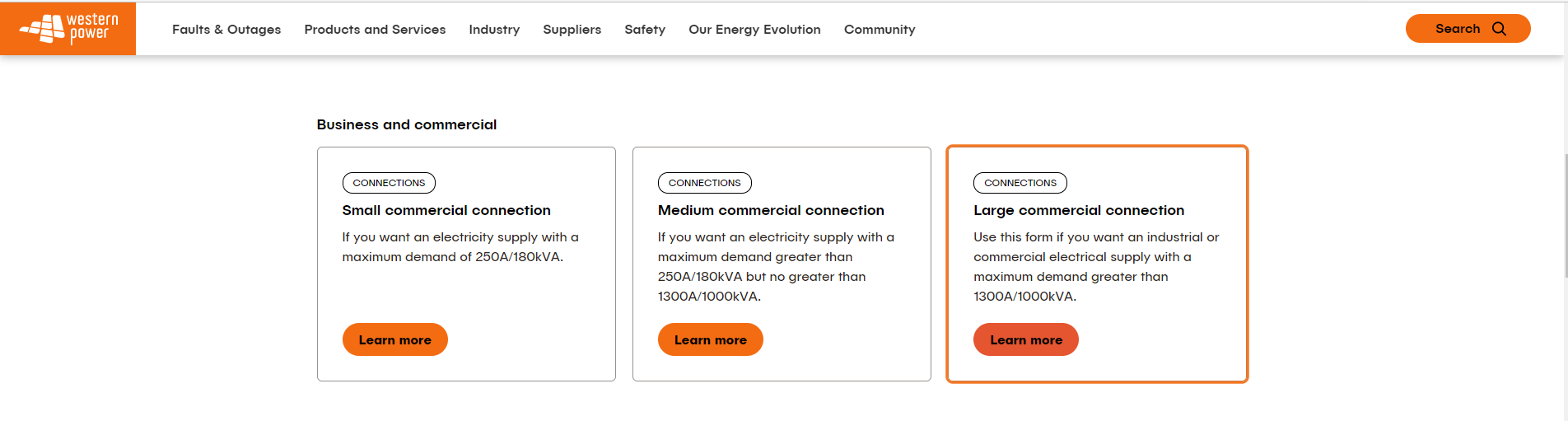Click Connections tag on Large commercial card
The width and height of the screenshot is (1568, 421).
1020,183
